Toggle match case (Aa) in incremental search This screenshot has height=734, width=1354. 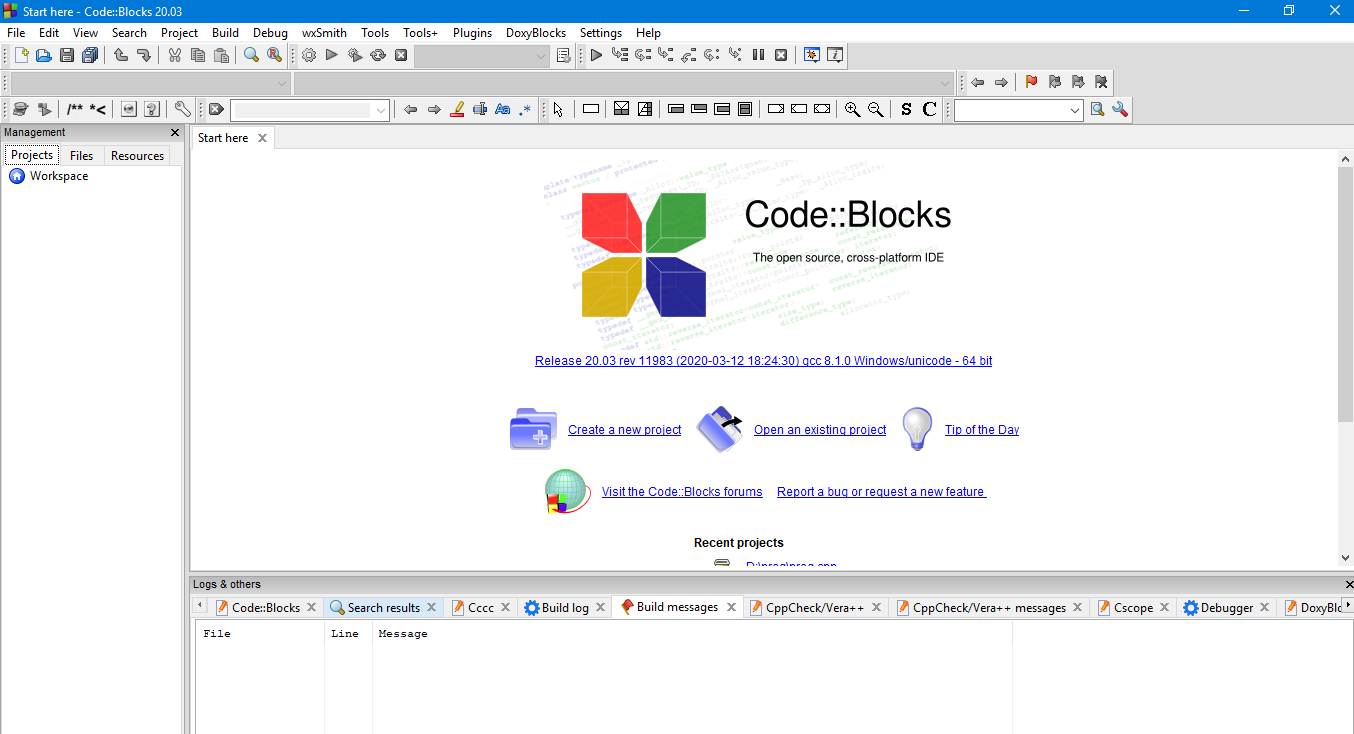(x=503, y=109)
